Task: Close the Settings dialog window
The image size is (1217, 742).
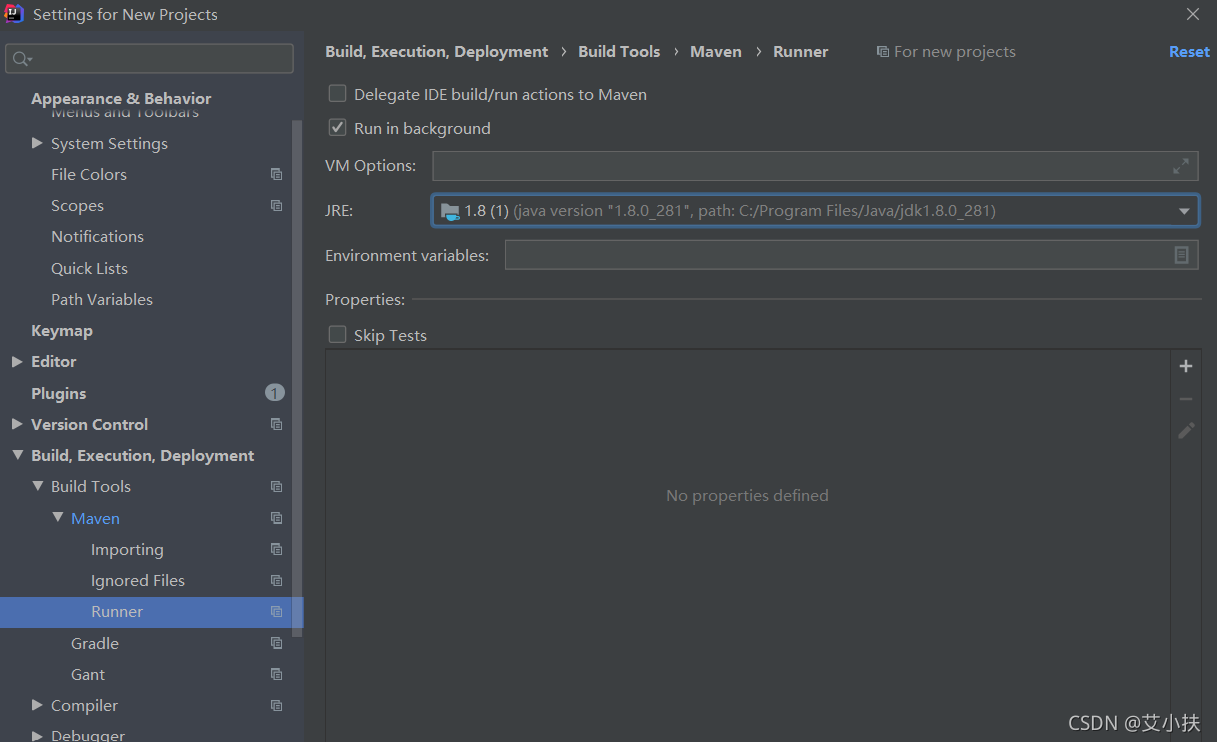Action: point(1193,14)
